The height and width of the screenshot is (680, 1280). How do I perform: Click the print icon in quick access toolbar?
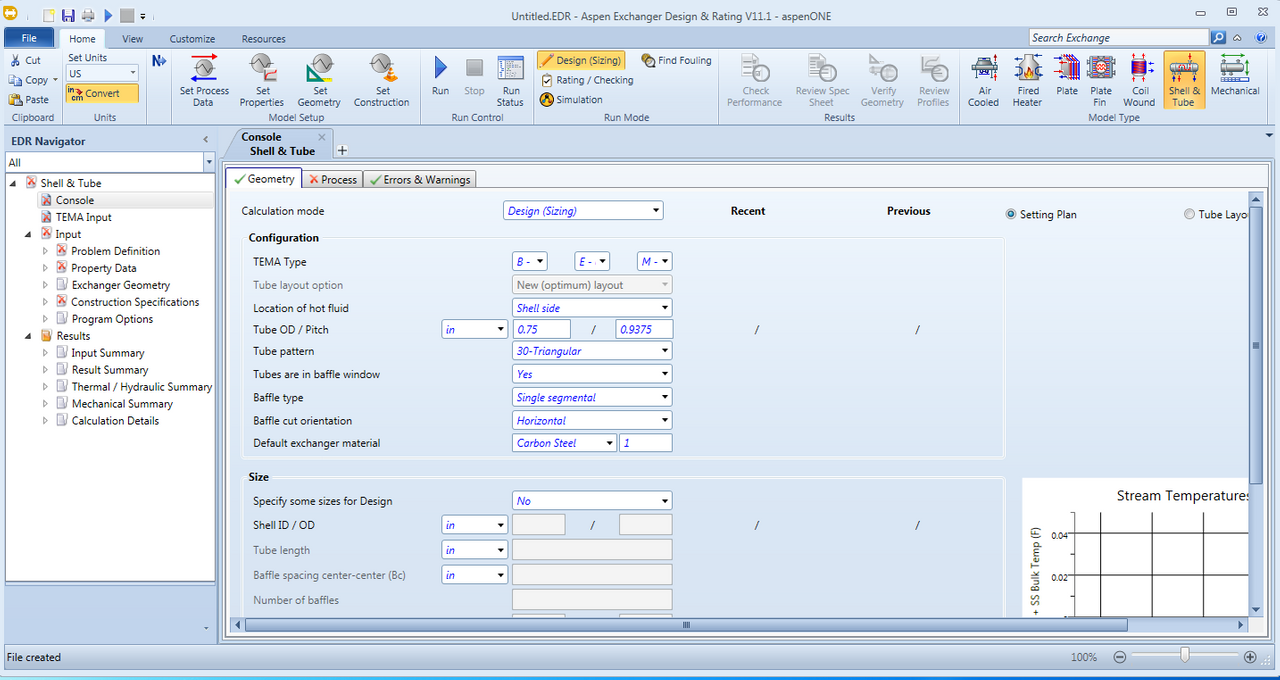pos(88,16)
